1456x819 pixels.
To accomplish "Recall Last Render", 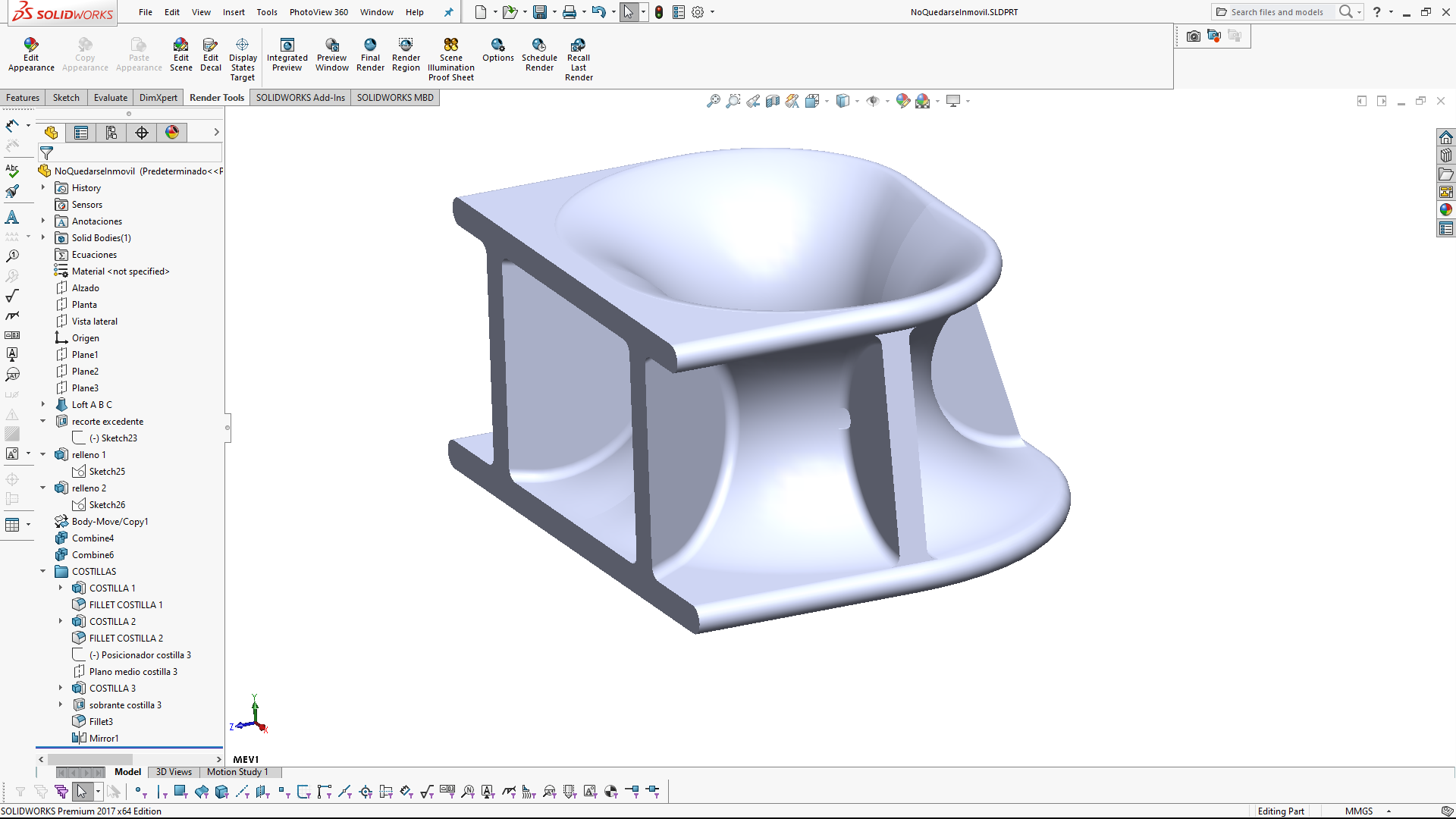I will (579, 59).
